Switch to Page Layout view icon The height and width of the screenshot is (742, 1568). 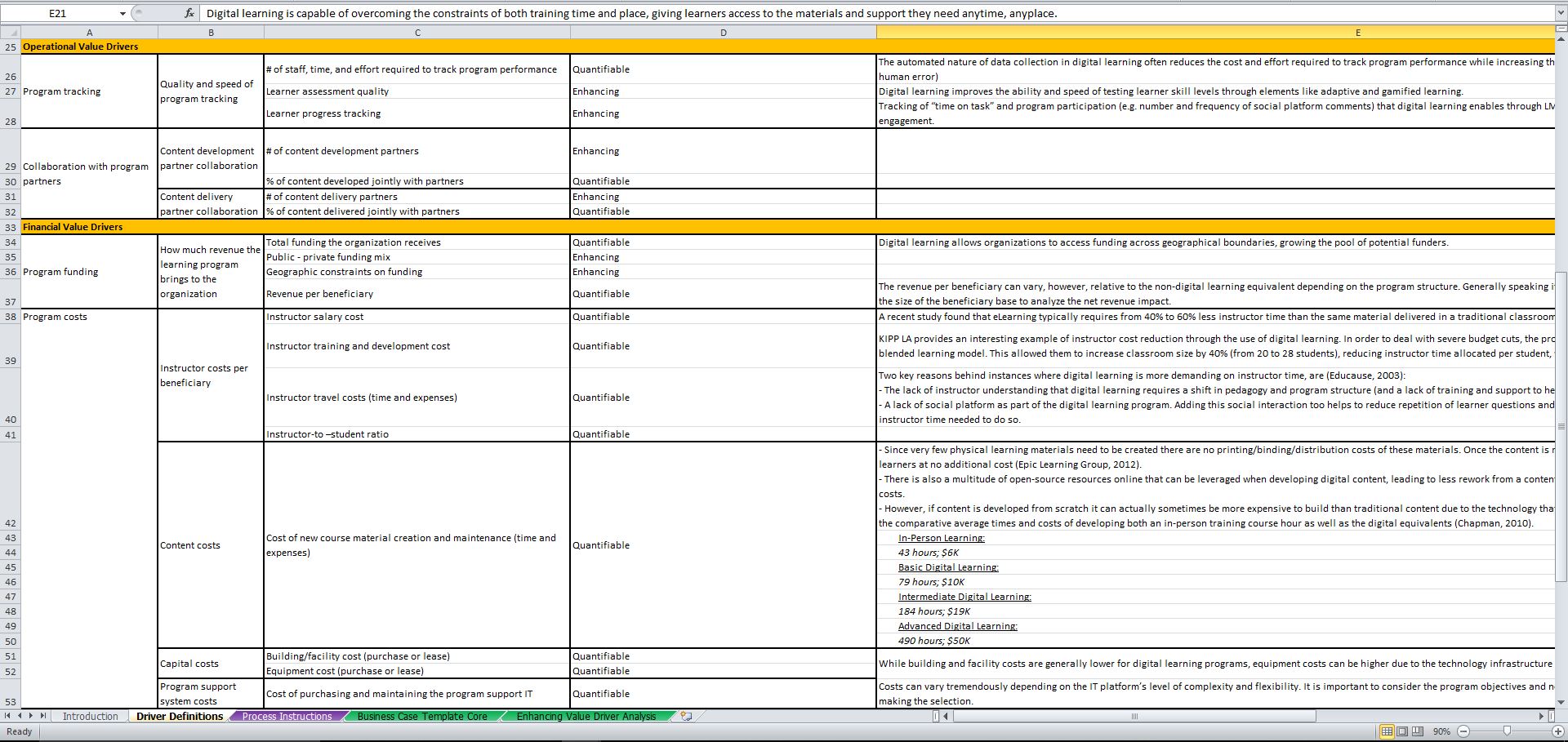tap(1402, 731)
